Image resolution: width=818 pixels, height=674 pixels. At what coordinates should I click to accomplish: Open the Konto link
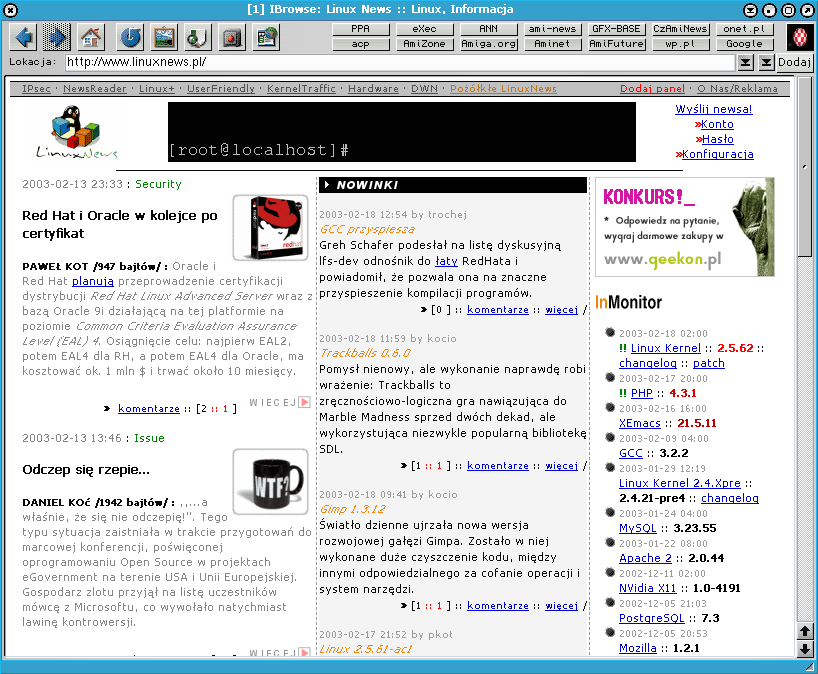717,124
